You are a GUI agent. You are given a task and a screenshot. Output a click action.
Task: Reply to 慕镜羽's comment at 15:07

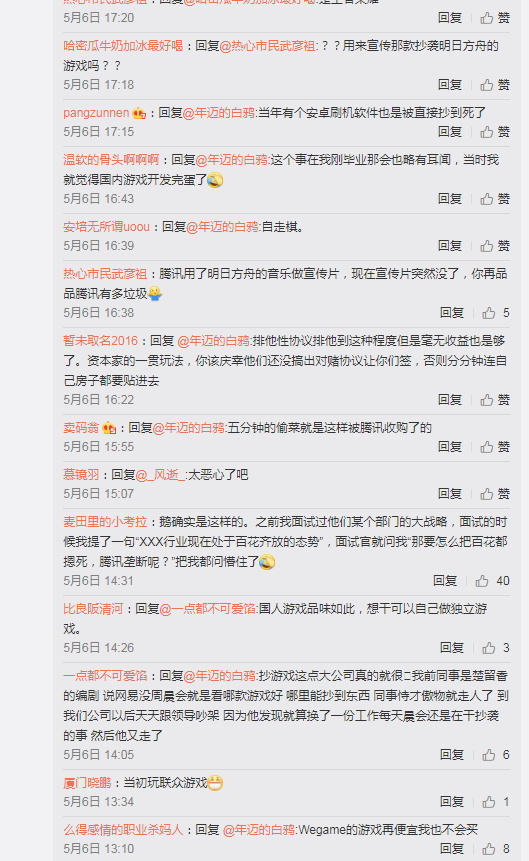(450, 493)
